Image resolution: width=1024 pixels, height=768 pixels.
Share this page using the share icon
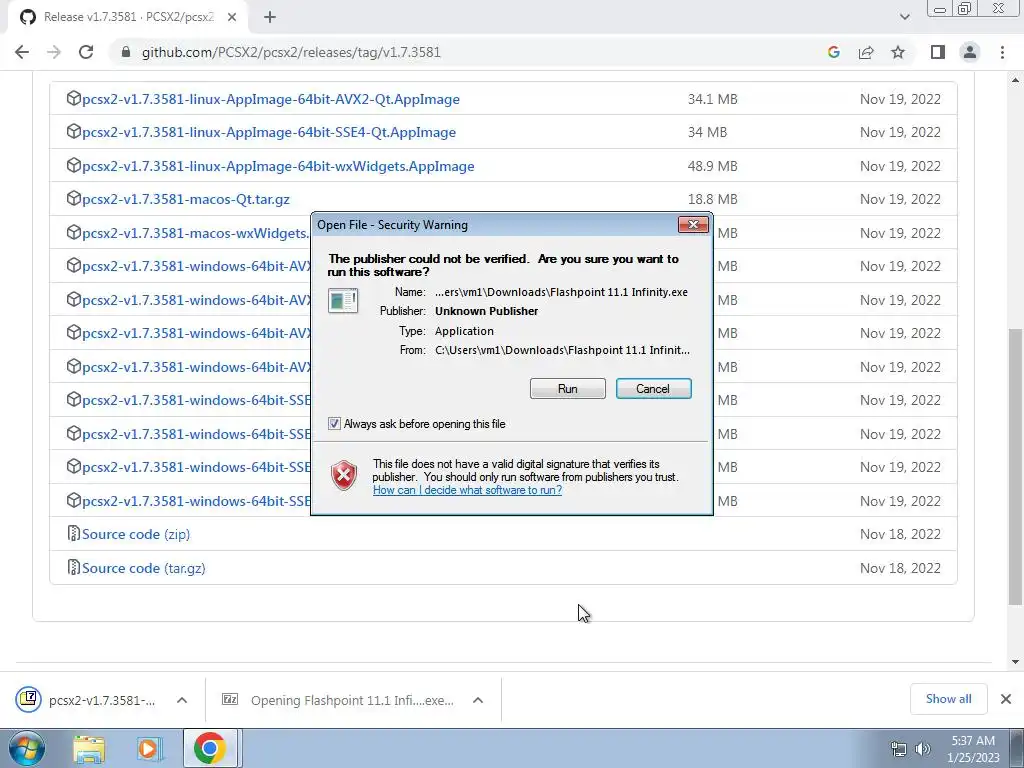click(x=866, y=52)
